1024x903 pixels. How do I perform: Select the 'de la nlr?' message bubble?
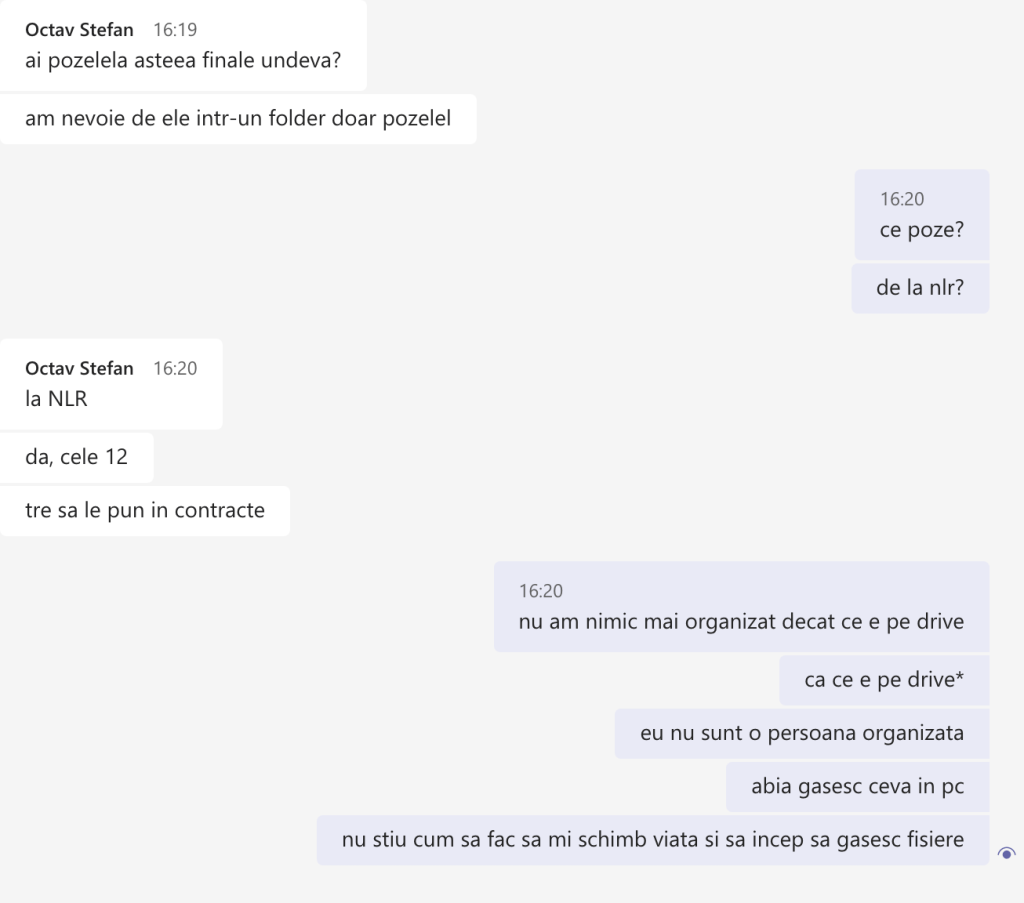920,288
